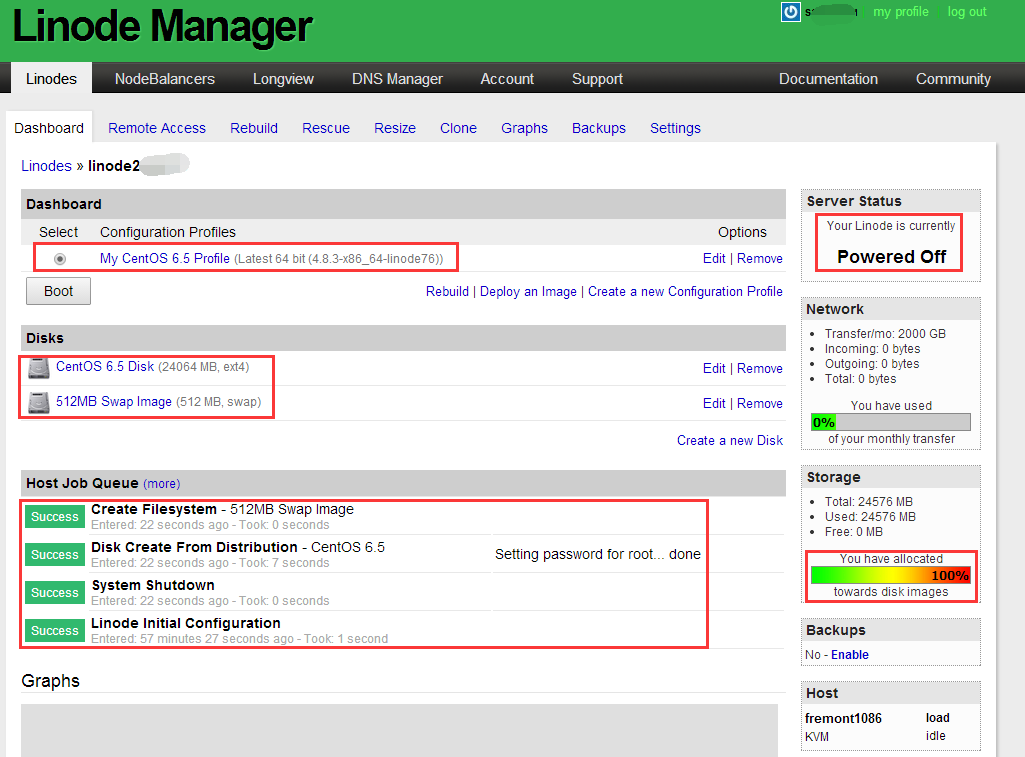Remove the CentOS 6.5 Disk
The height and width of the screenshot is (757, 1025).
760,368
